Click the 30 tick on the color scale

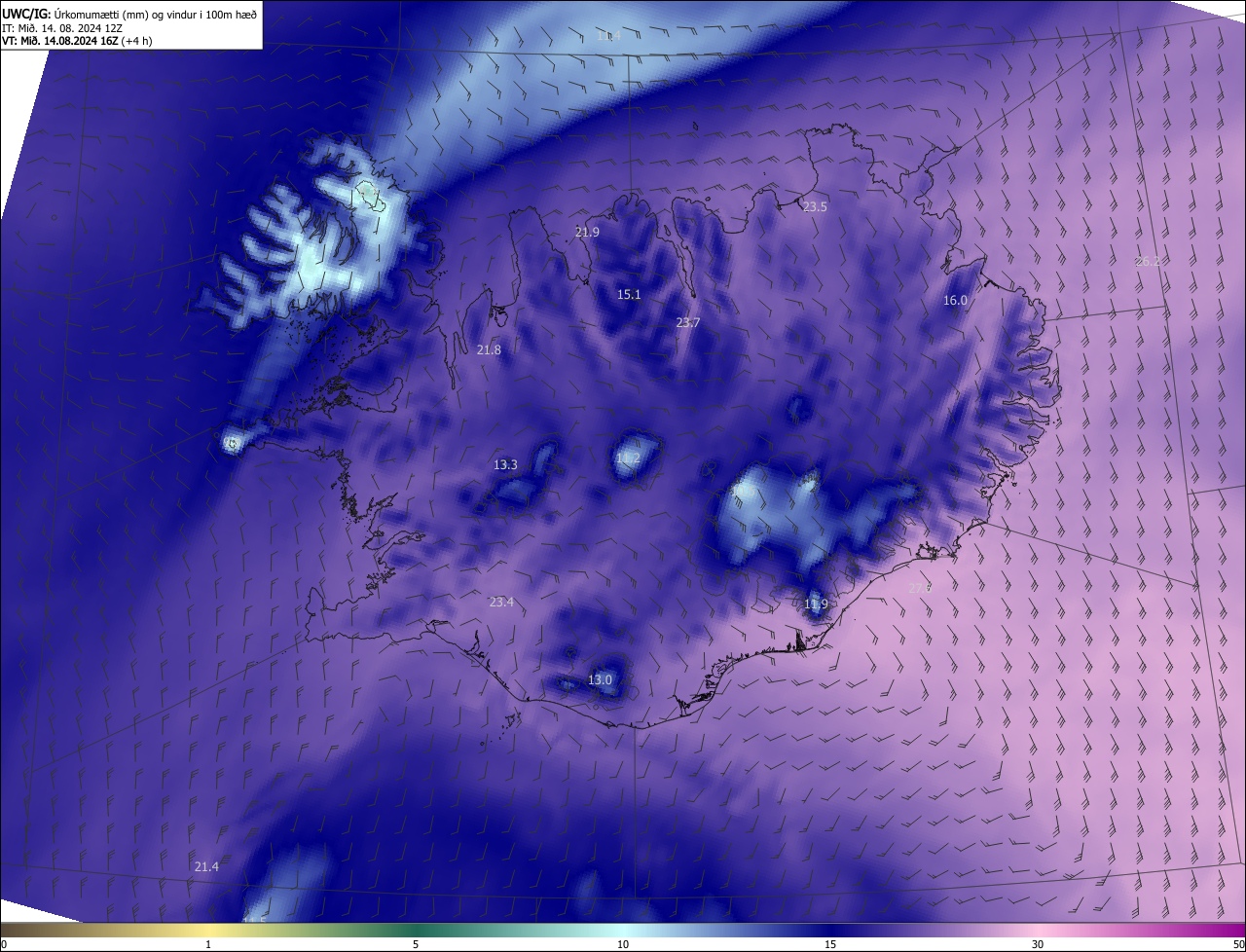click(x=1038, y=944)
